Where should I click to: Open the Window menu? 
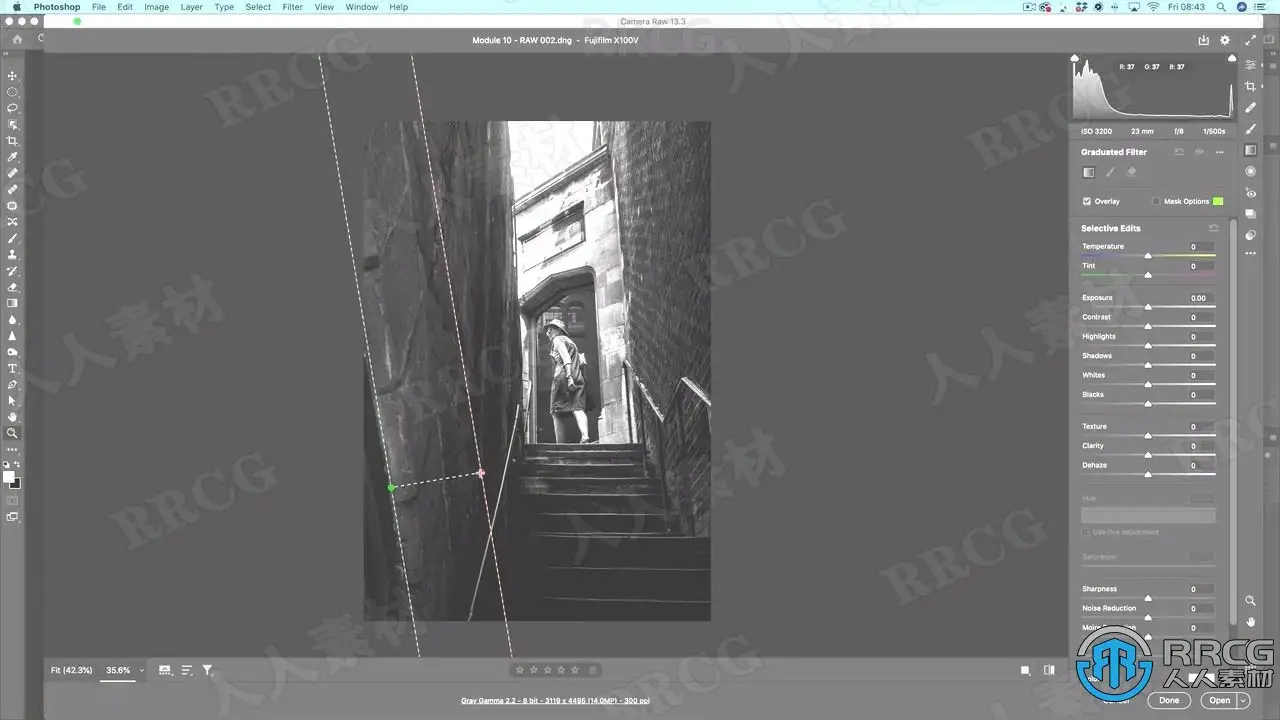coord(361,7)
